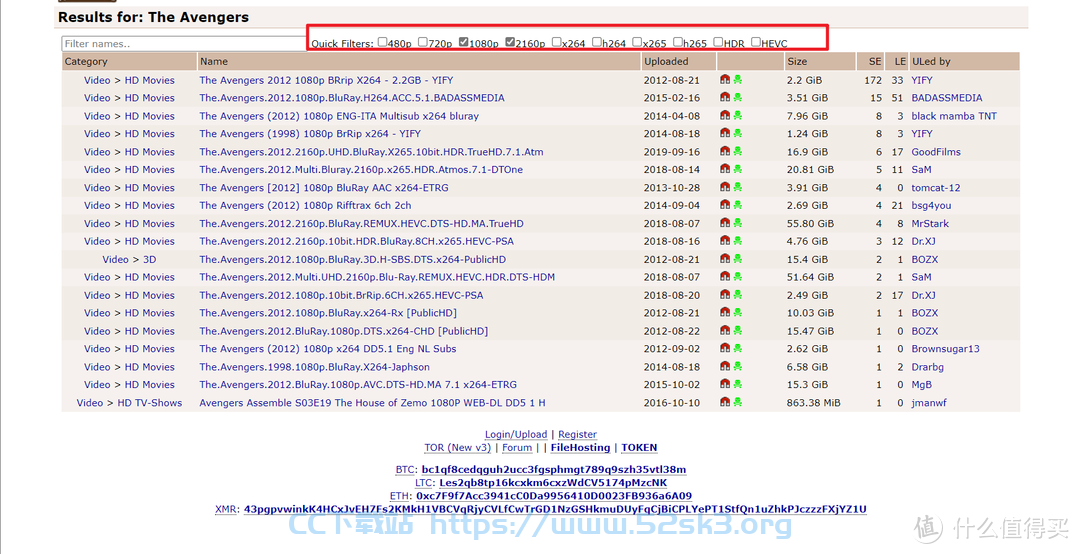
Task: Sort results by Name column header
Action: 214,61
